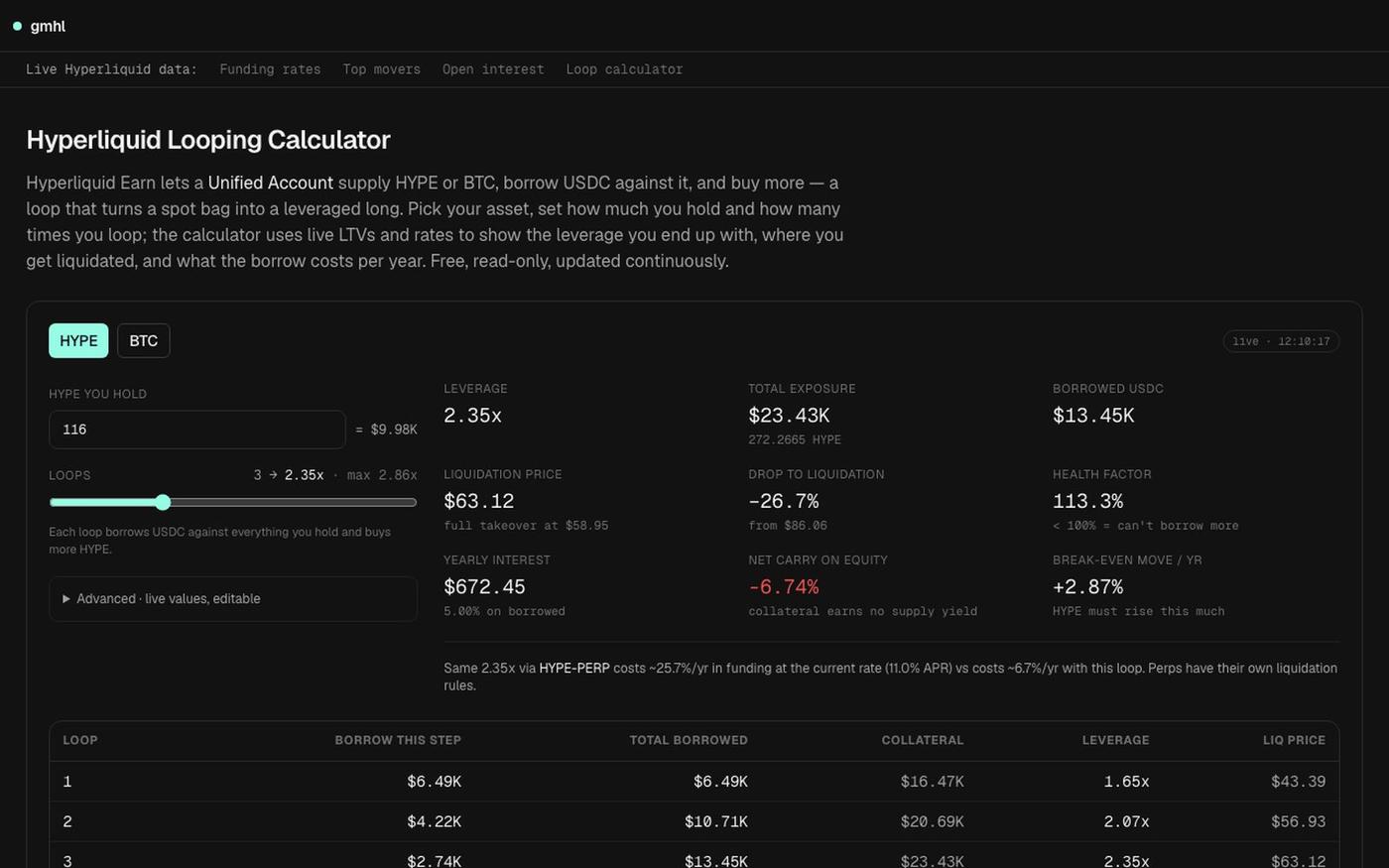1389x868 pixels.
Task: Open the HYPE-PERP link
Action: (574, 669)
